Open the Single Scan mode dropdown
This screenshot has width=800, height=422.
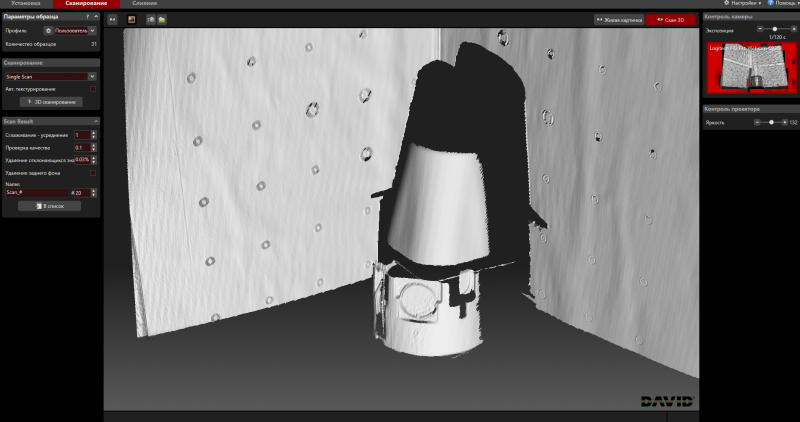tap(50, 76)
